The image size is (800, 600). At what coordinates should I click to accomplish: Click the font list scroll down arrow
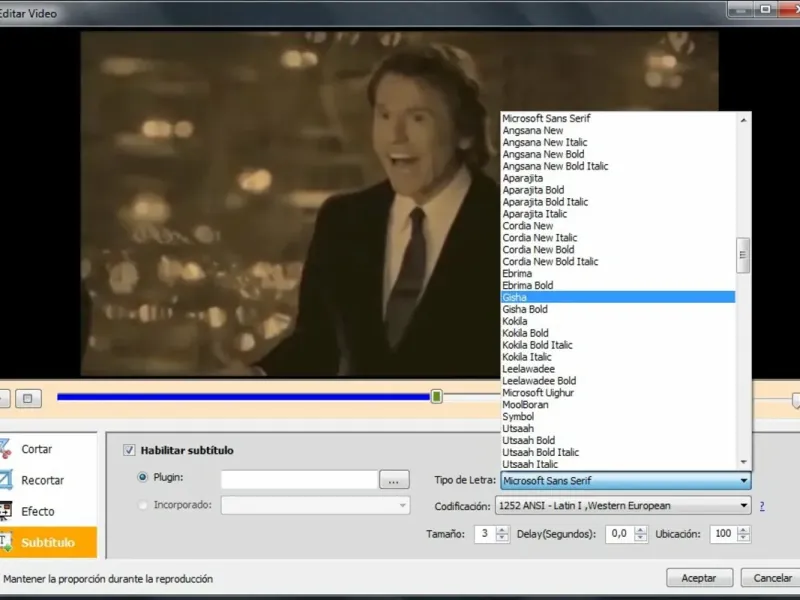click(743, 462)
